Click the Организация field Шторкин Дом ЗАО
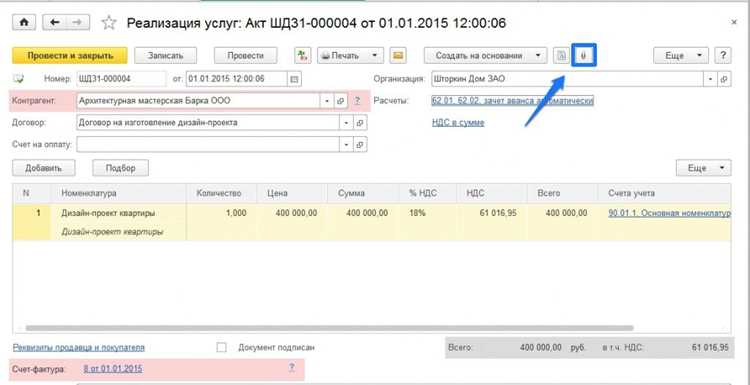The image size is (750, 385). click(568, 79)
